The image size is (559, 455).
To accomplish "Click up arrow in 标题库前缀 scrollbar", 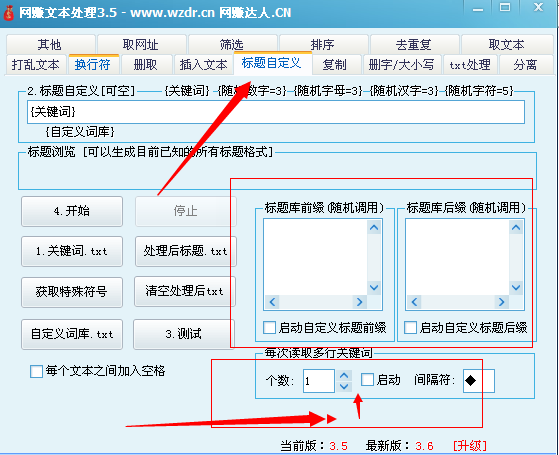I will (x=374, y=227).
